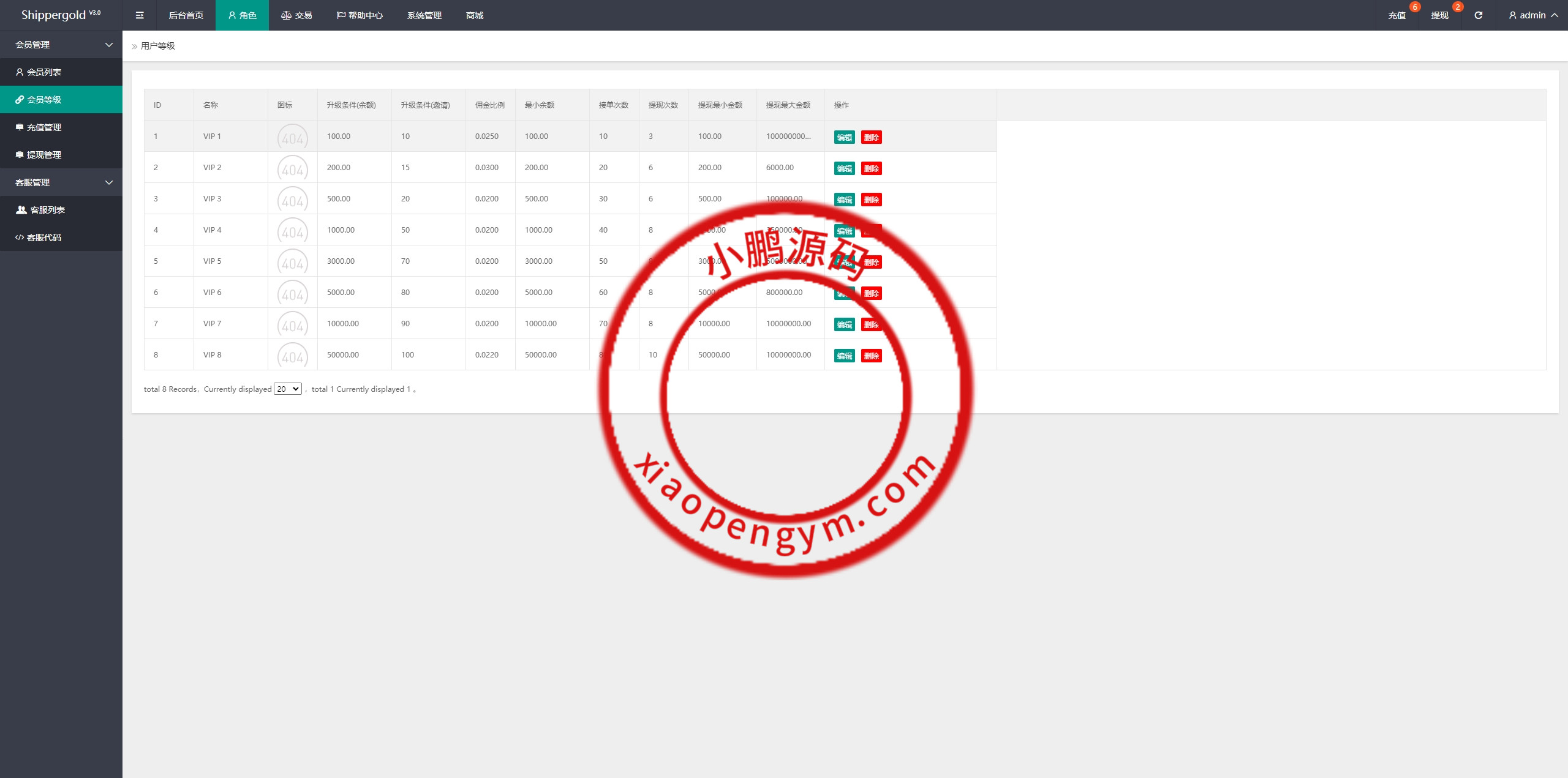The height and width of the screenshot is (778, 1568).
Task: Click 删除 button for VIP 8
Action: (871, 356)
